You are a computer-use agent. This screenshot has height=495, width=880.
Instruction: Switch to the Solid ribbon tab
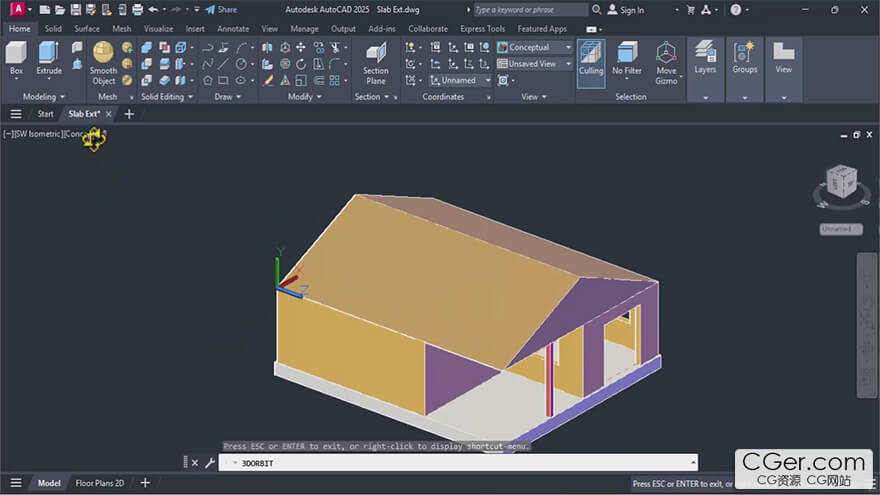coord(53,29)
